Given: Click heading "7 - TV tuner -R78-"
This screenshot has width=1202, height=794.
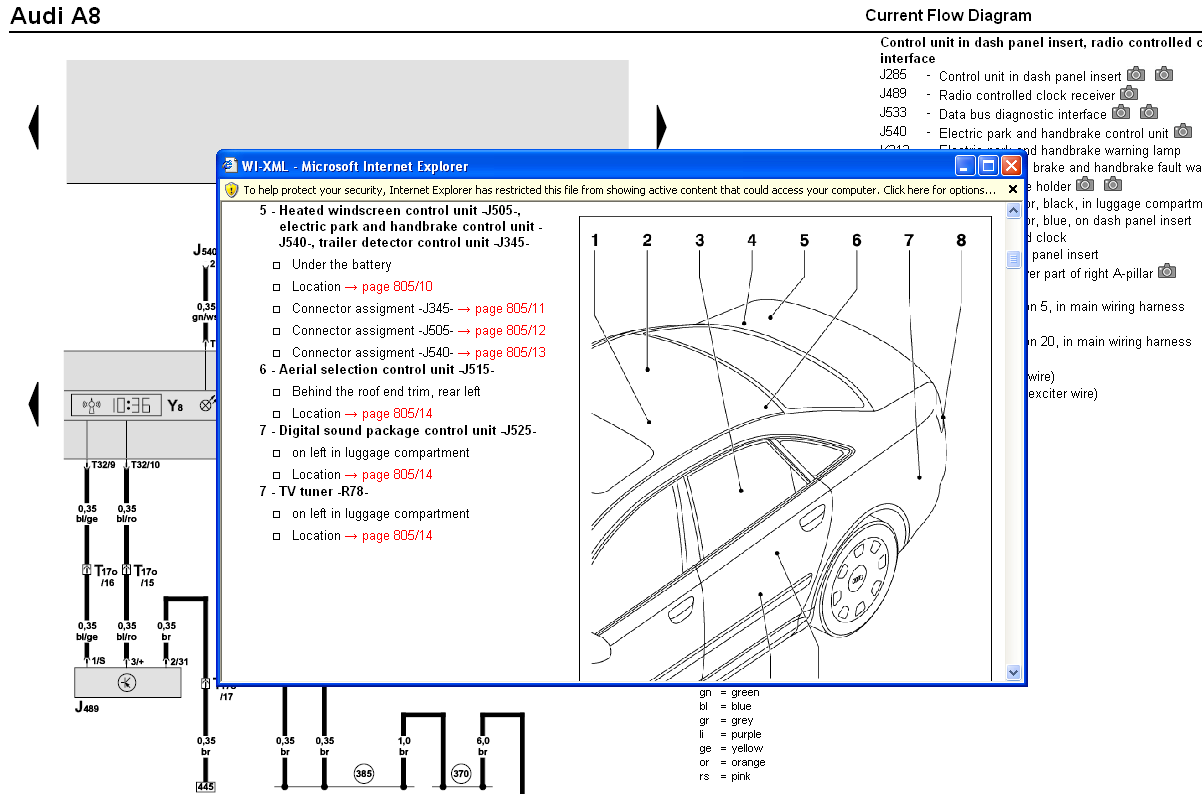Looking at the screenshot, I should tap(314, 492).
